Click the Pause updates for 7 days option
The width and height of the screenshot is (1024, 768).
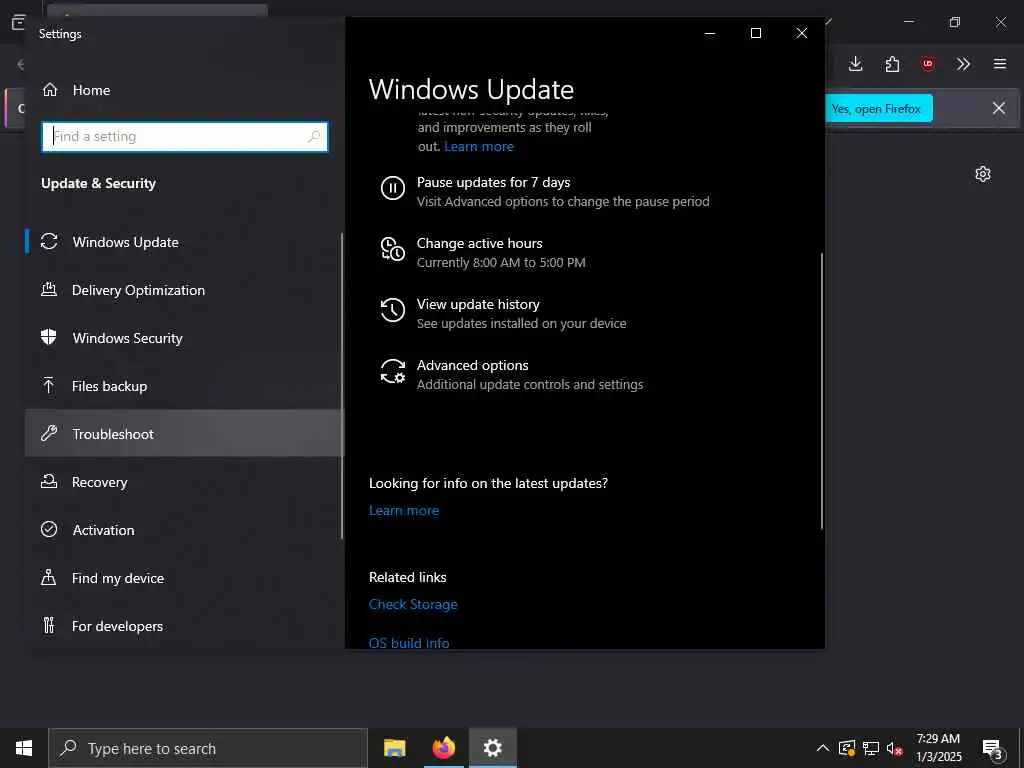click(x=545, y=191)
